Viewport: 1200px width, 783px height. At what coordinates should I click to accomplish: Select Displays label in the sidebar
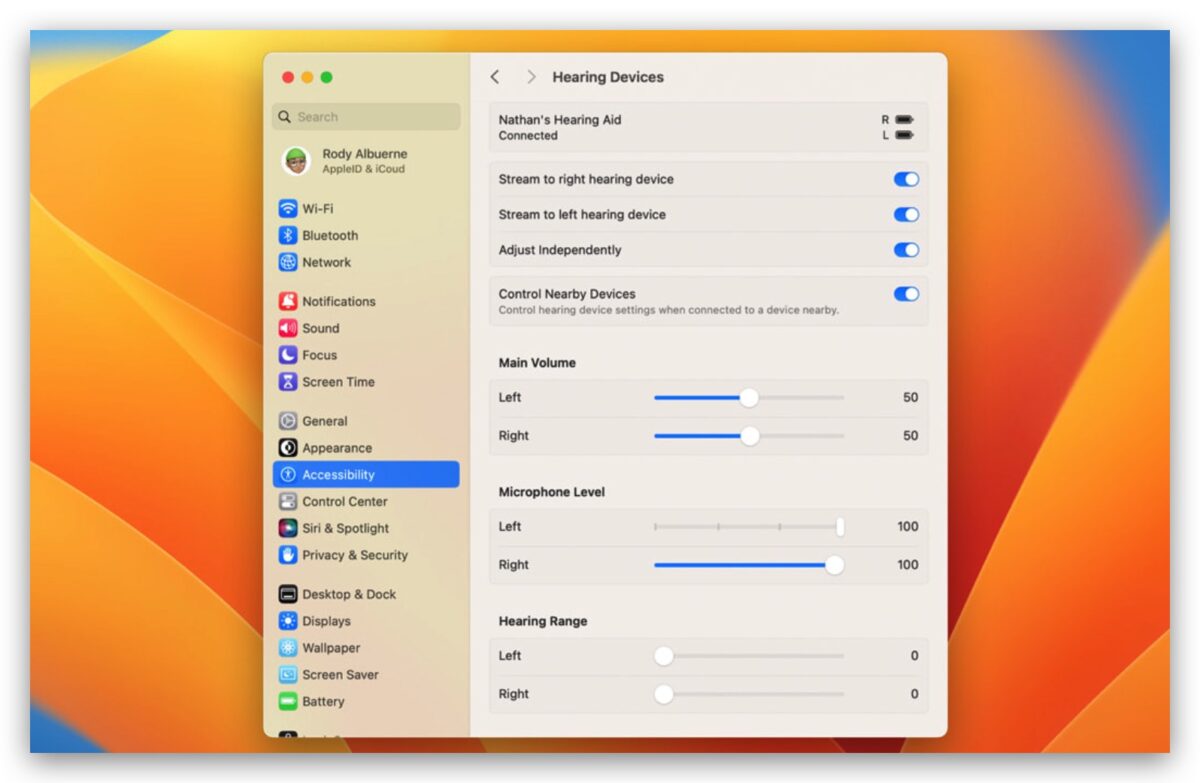point(327,621)
